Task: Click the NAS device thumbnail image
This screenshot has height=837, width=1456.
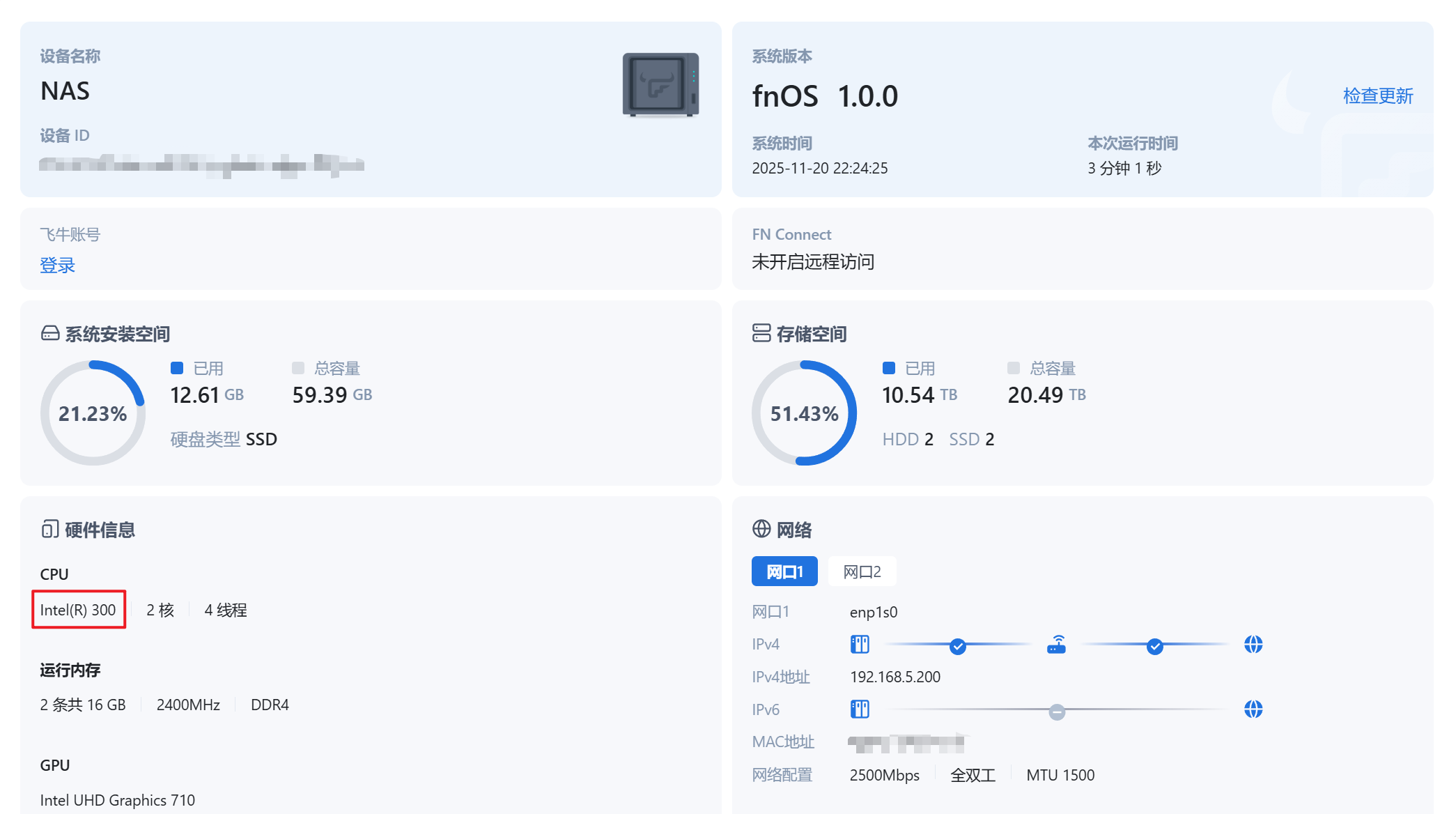Action: (660, 85)
